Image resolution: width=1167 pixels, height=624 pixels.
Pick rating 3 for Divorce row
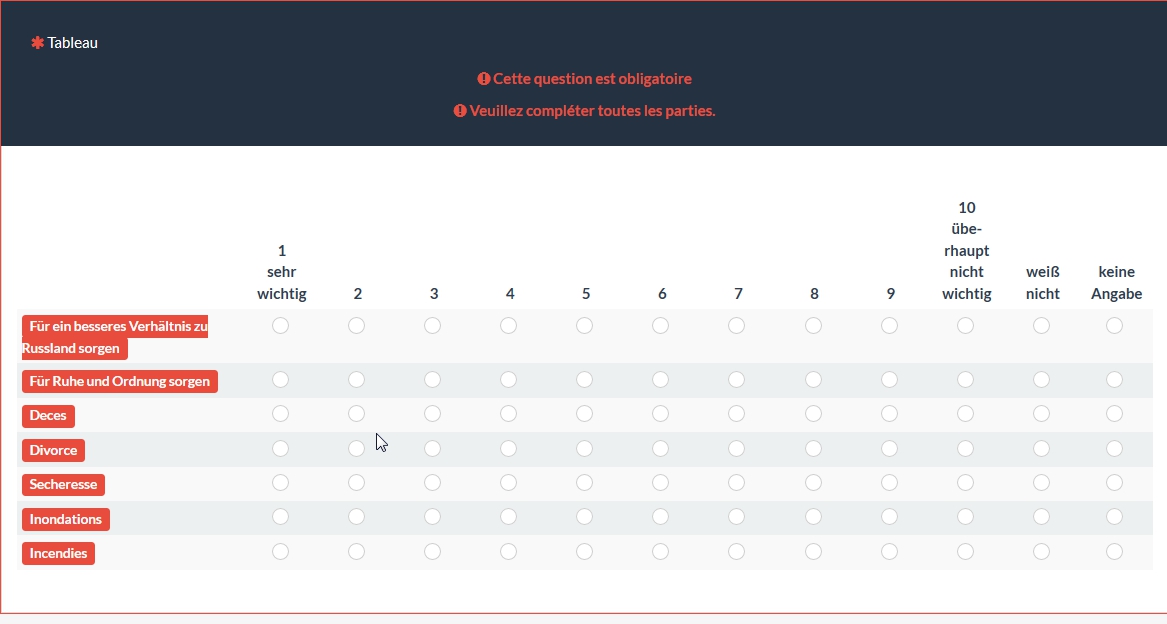pyautogui.click(x=432, y=448)
